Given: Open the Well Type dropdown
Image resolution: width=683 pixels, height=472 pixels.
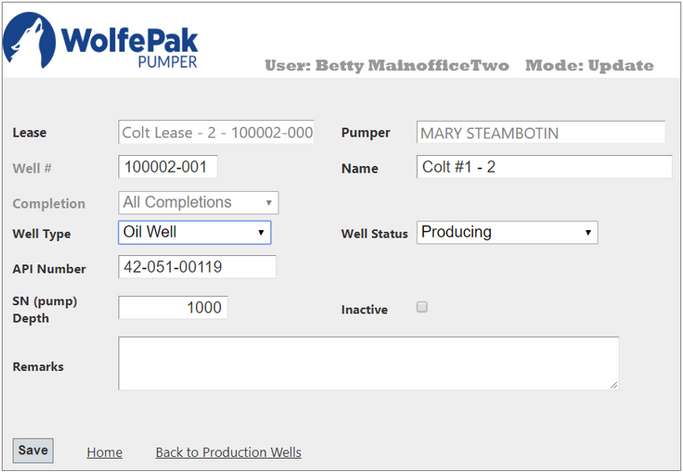Looking at the screenshot, I should coord(194,232).
